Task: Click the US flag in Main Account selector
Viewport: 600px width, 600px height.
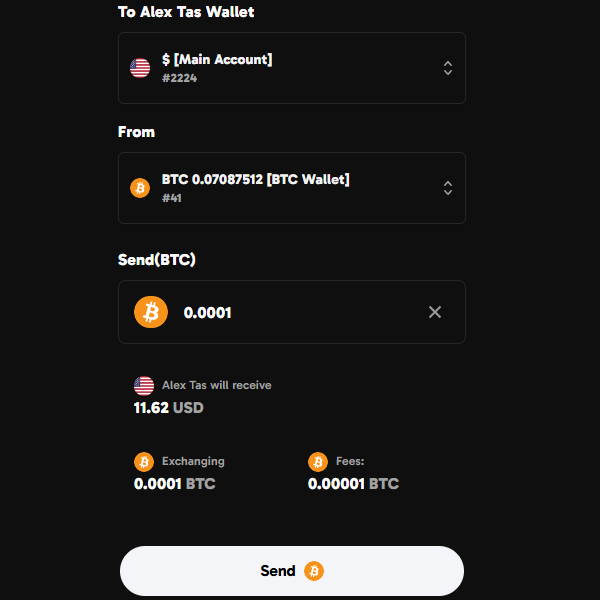Action: [x=140, y=68]
